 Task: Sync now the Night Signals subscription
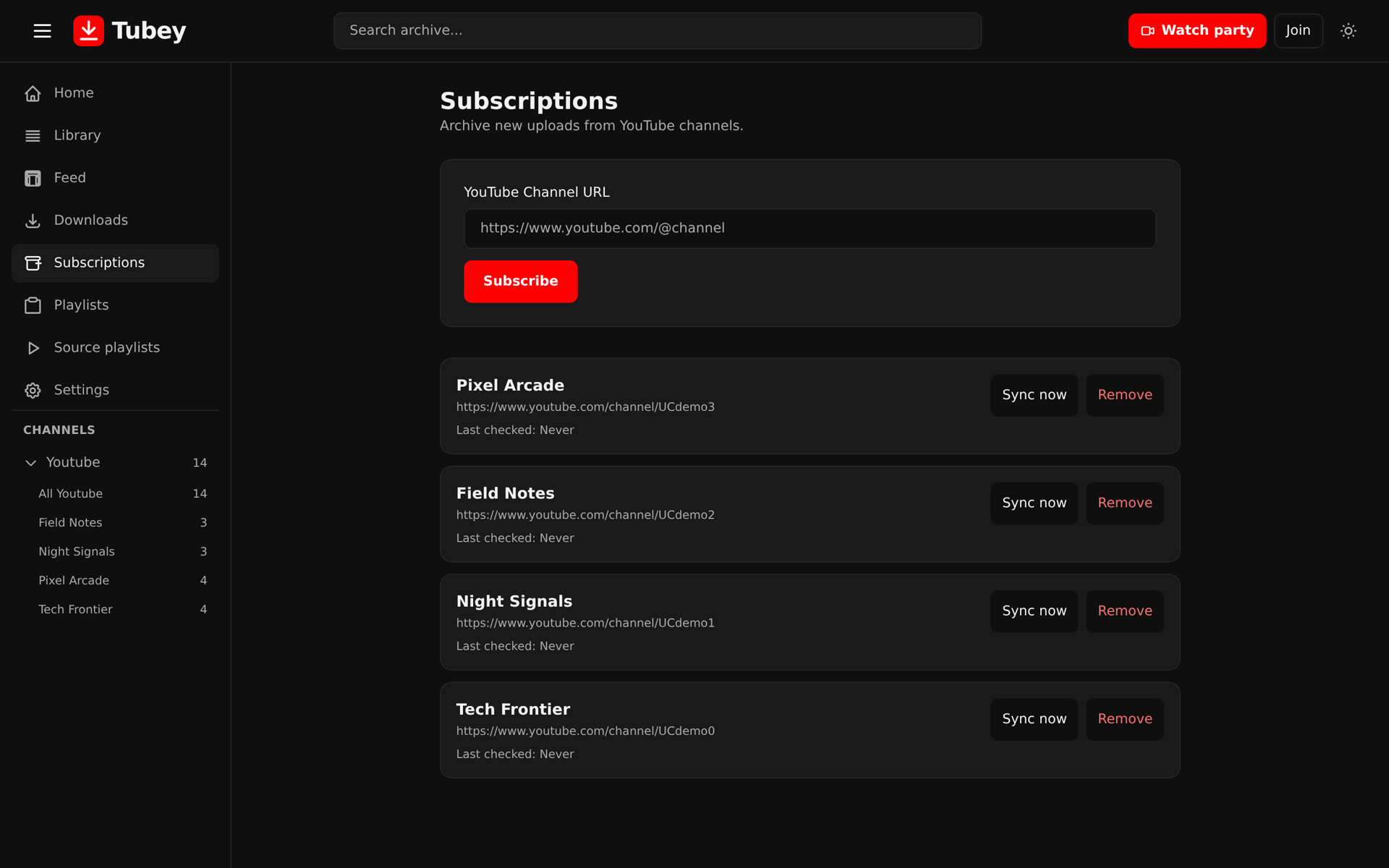1034,611
